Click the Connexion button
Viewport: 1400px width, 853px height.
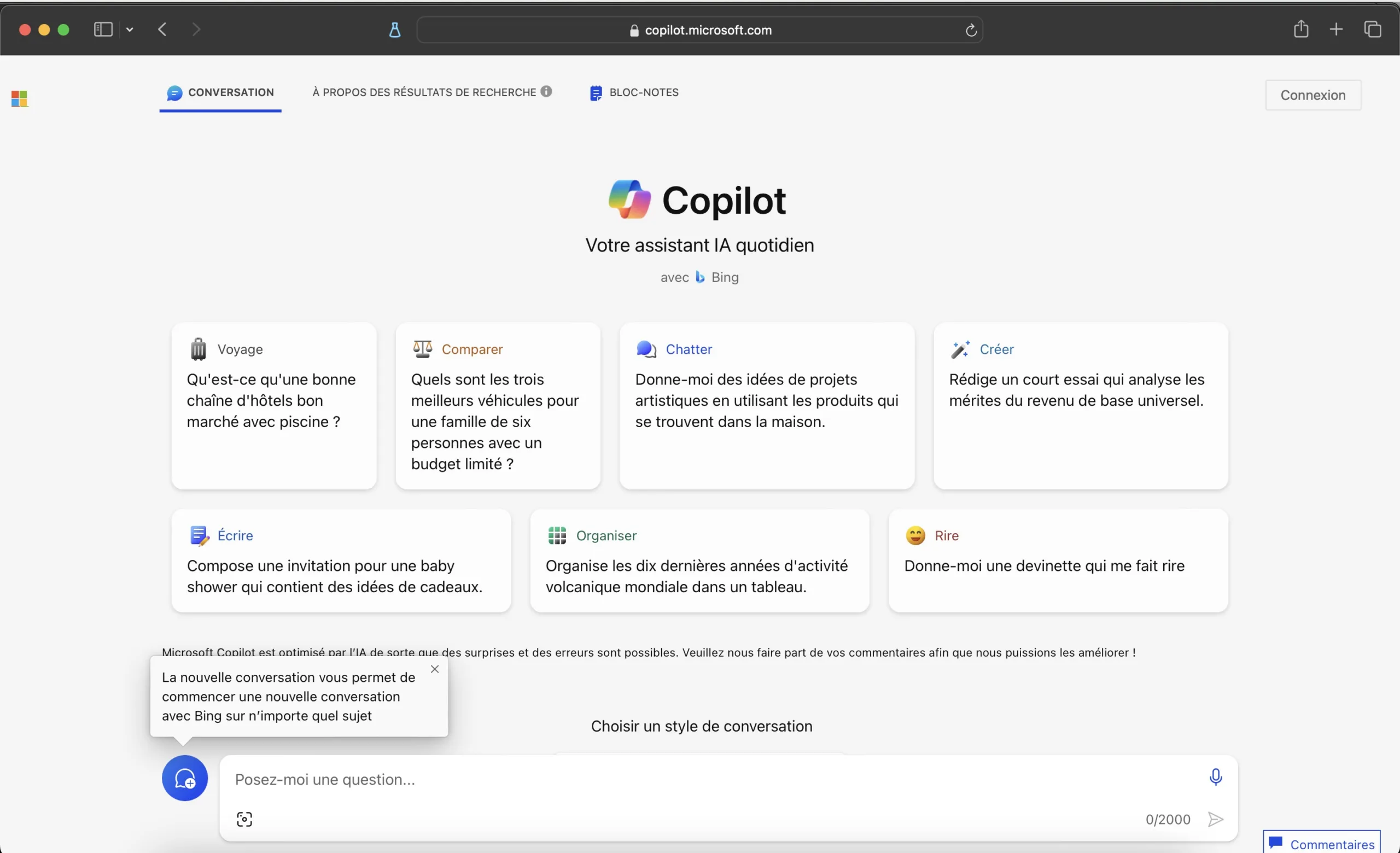[x=1312, y=95]
